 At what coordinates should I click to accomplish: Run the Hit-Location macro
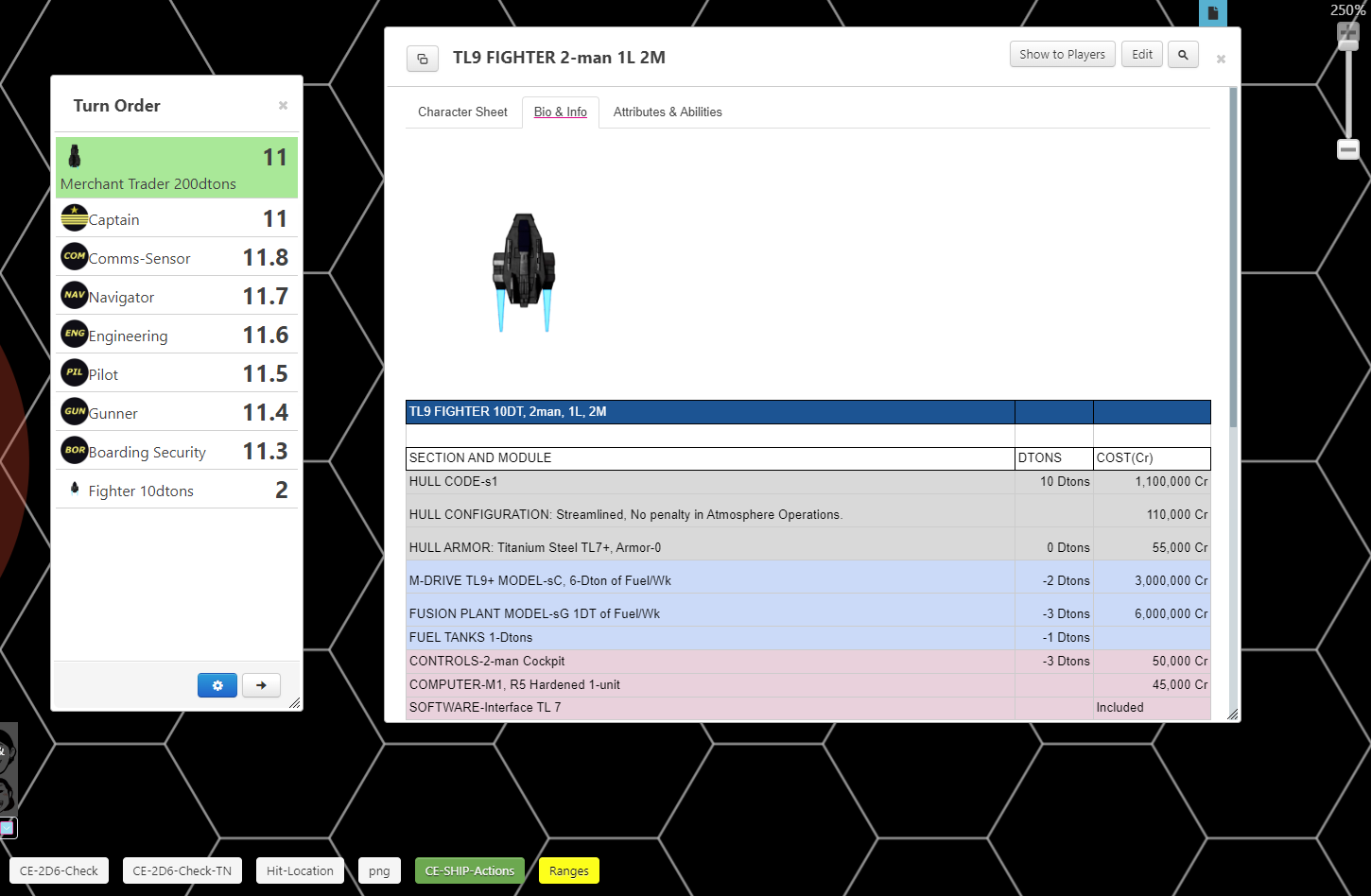[300, 870]
